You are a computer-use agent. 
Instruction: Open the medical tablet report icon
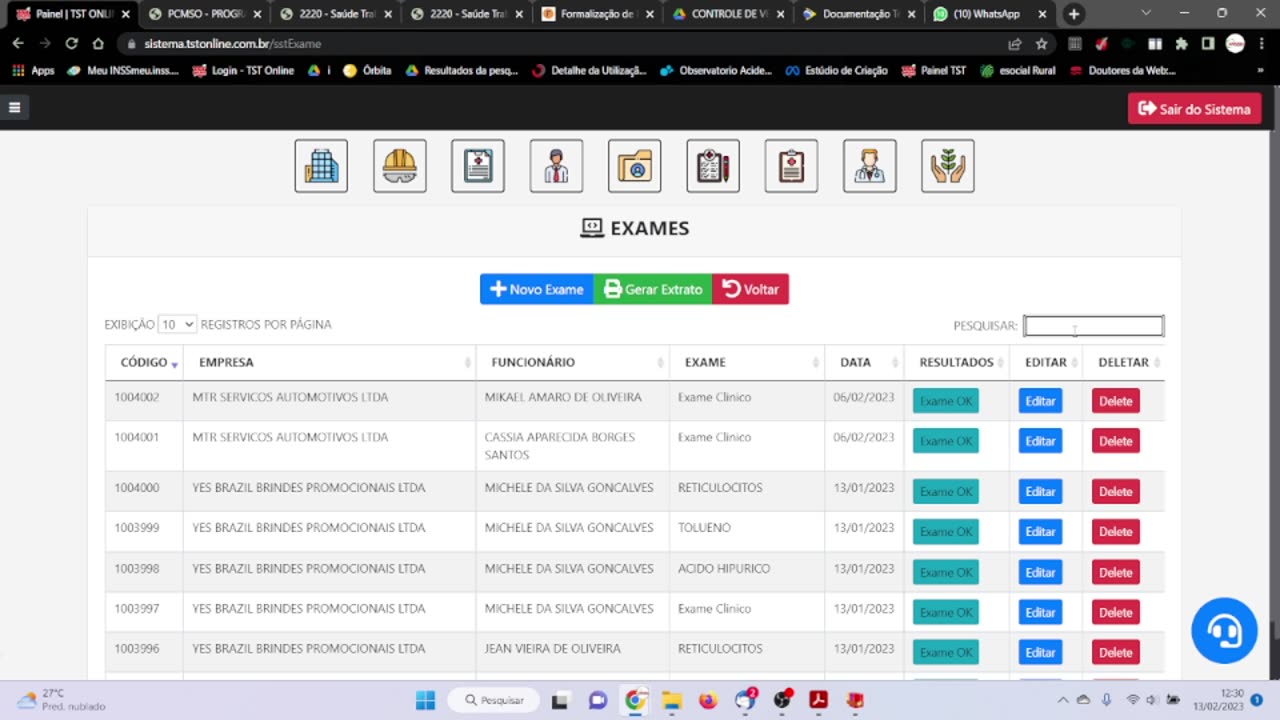pos(478,166)
